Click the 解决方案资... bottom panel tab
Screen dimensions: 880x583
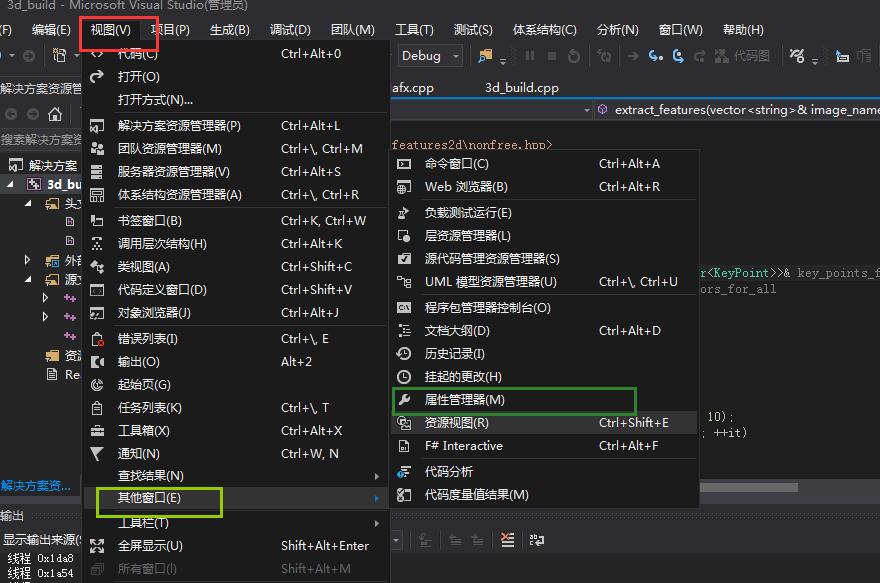tap(36, 486)
